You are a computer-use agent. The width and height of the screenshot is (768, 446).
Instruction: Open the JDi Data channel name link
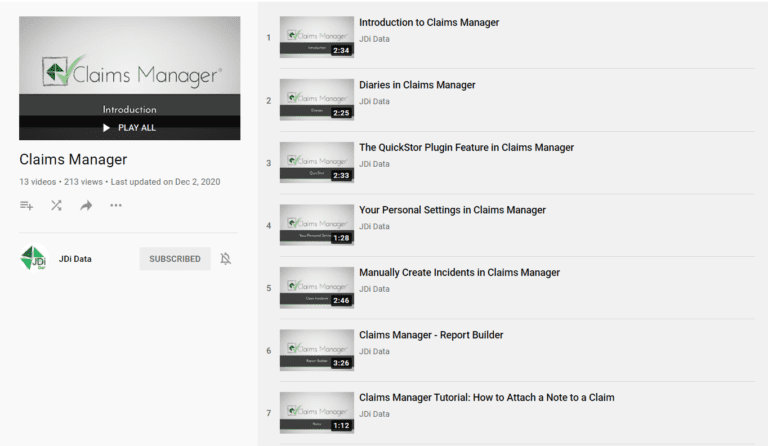75,259
